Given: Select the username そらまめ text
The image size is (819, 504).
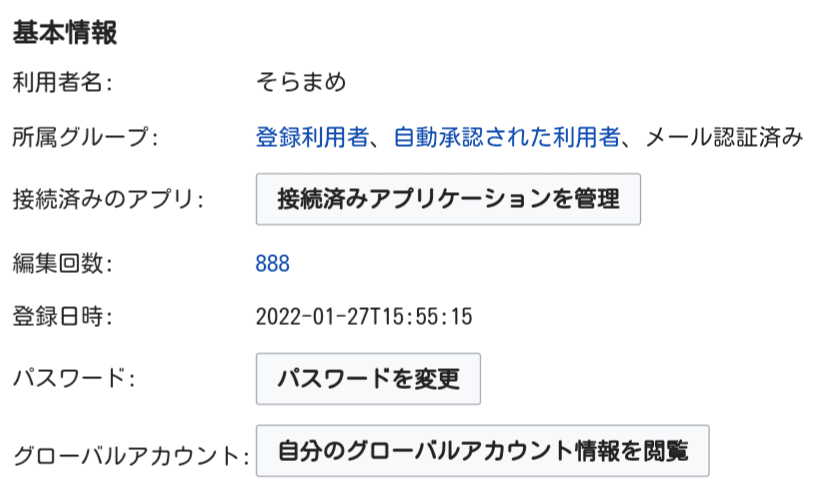Looking at the screenshot, I should tap(301, 82).
